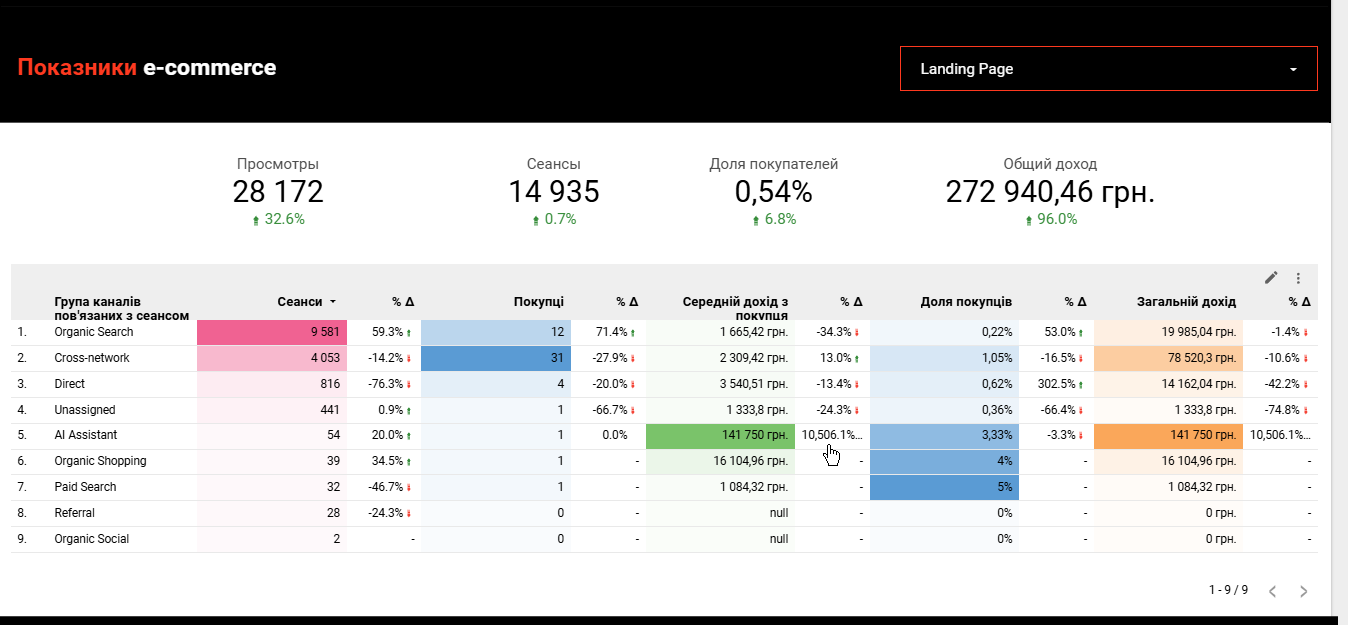
Task: Click the pink 9 581 sessions cell
Action: click(272, 332)
